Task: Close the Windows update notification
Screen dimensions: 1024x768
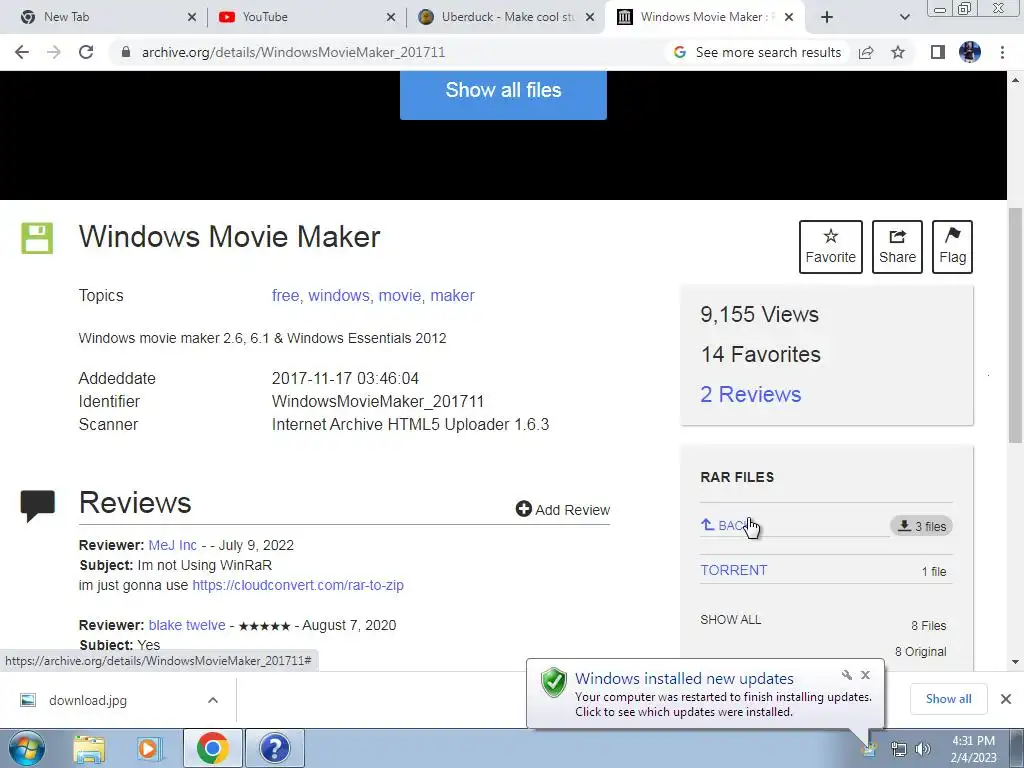Action: (865, 675)
